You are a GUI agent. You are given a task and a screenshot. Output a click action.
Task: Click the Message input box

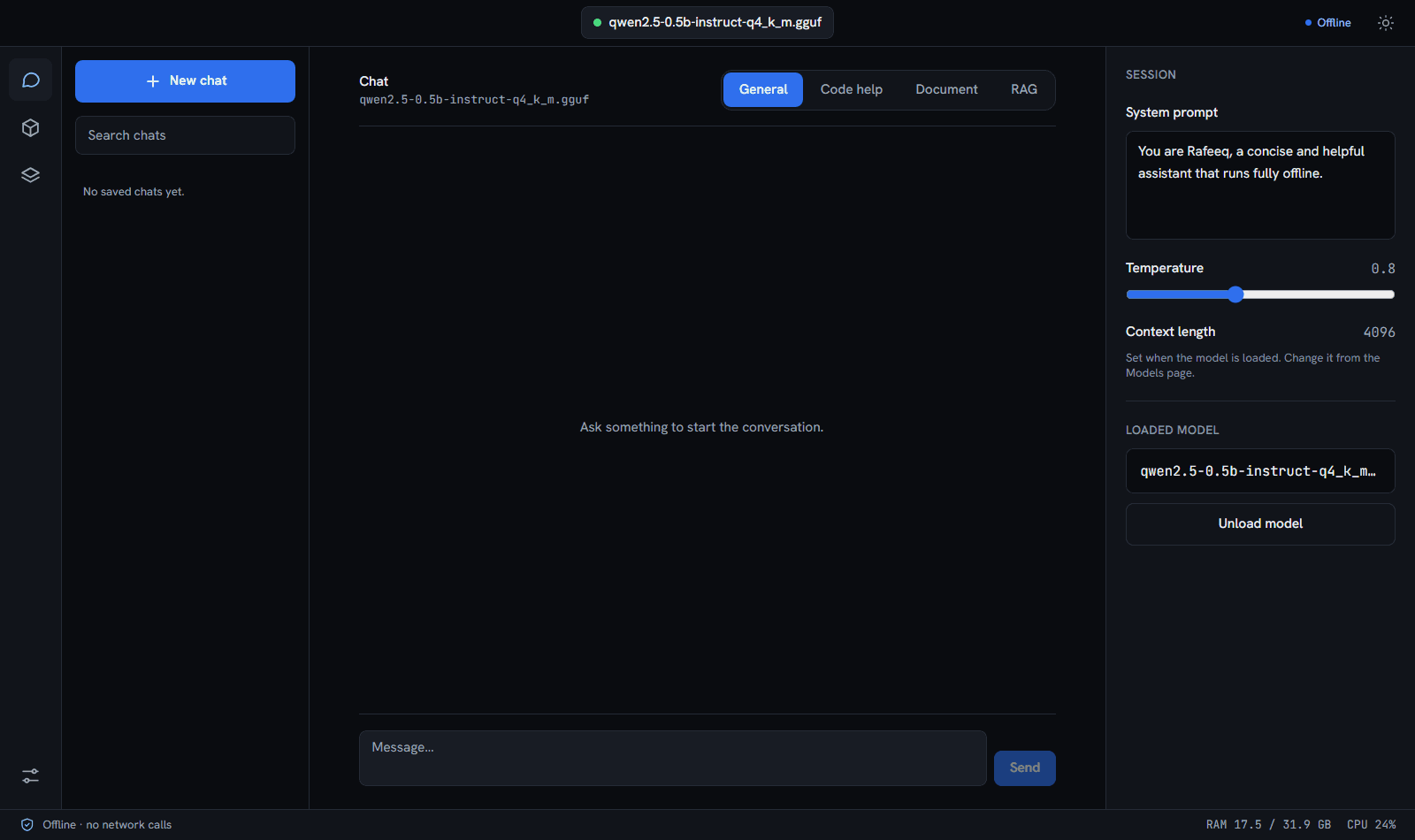[x=672, y=758]
